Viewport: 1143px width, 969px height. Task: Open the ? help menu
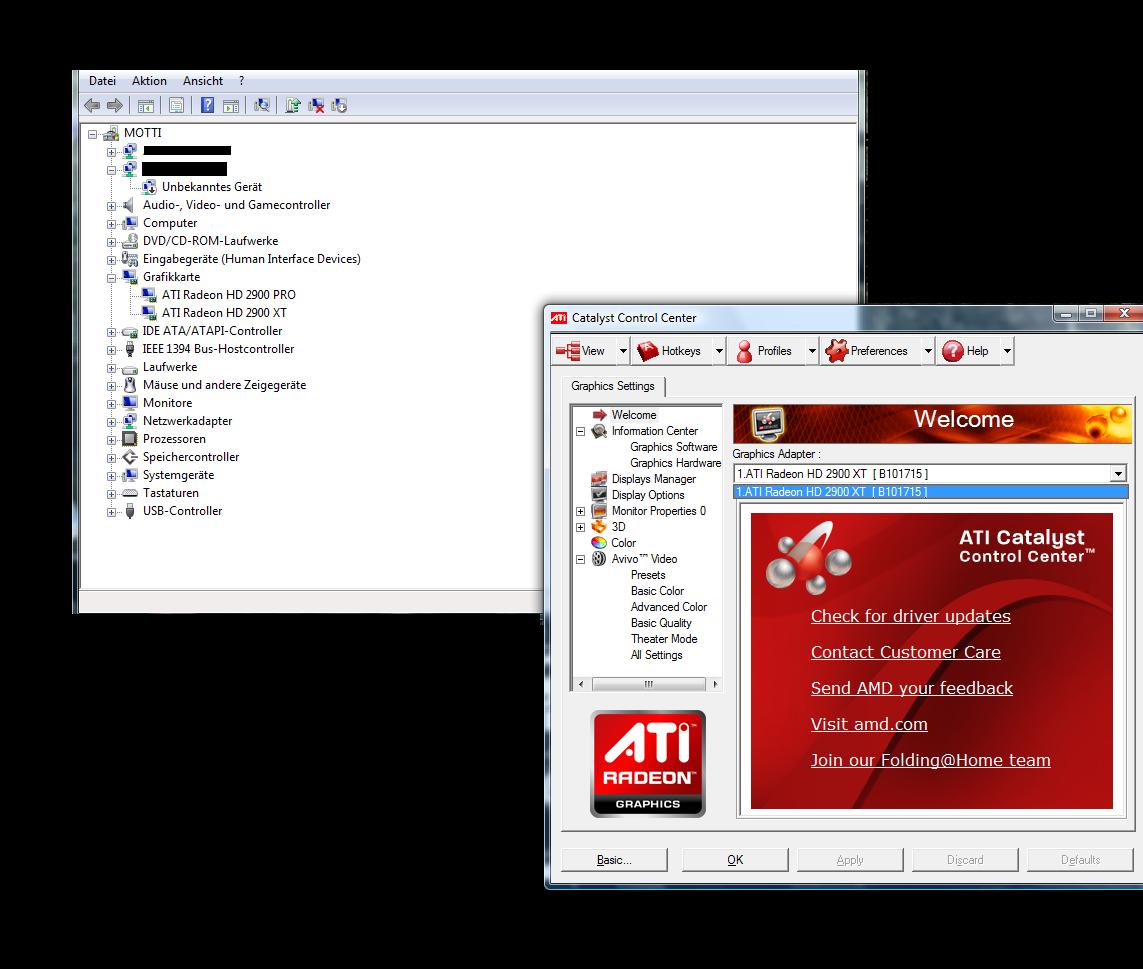(241, 81)
